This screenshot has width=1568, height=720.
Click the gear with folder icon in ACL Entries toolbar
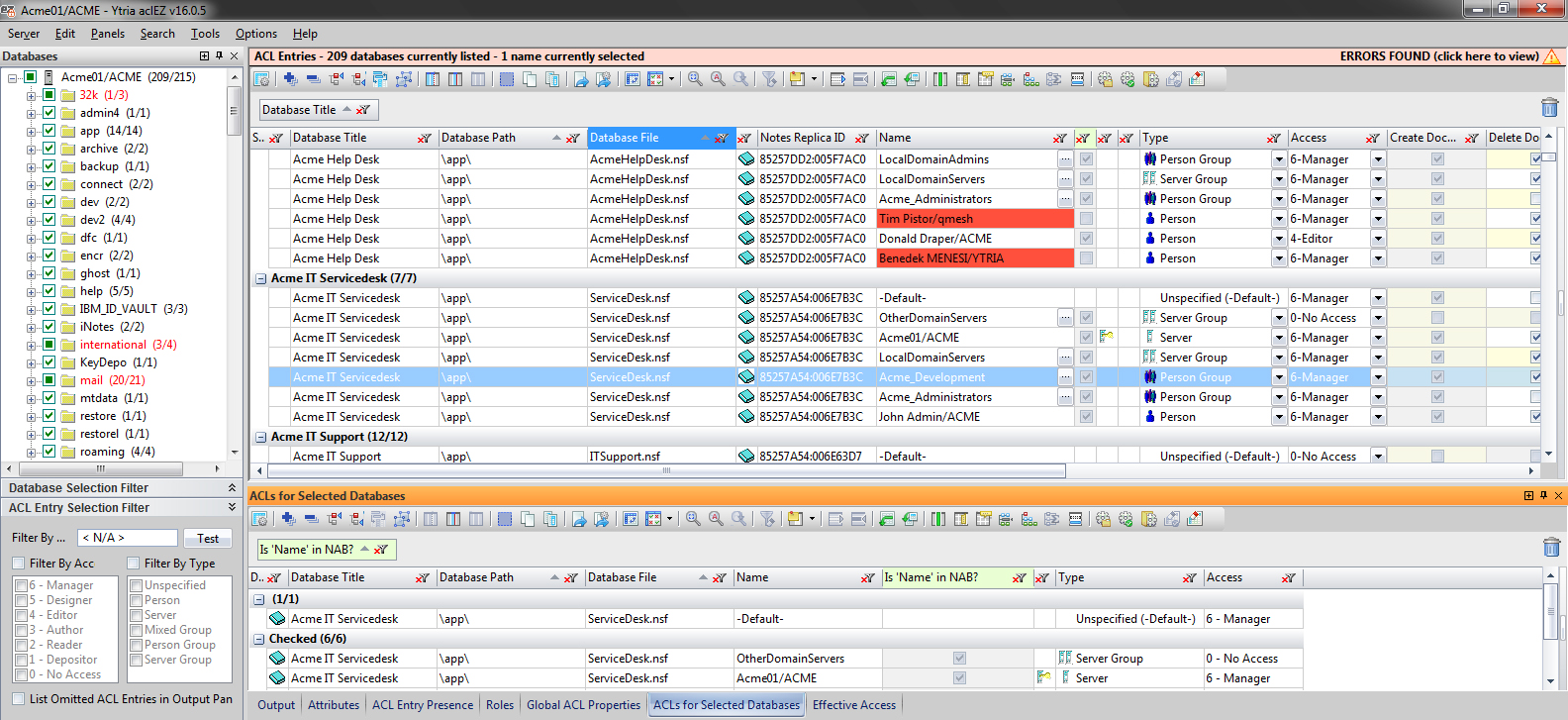(1105, 79)
